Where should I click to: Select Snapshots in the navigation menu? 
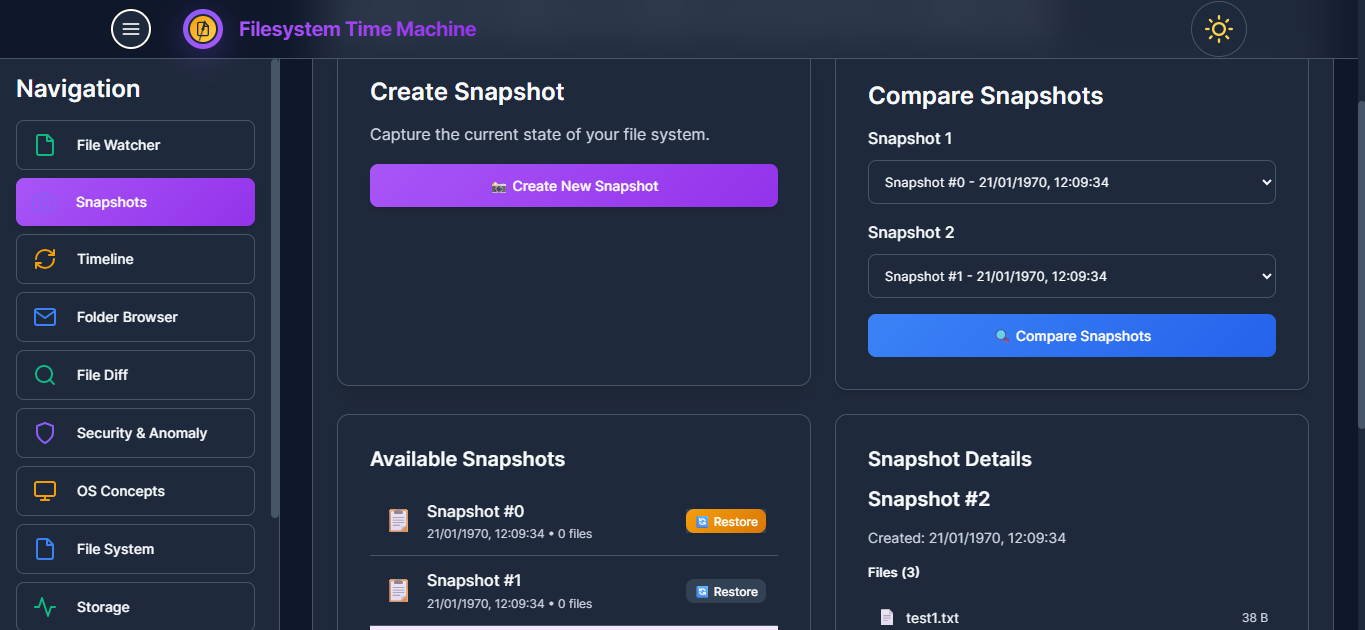[135, 201]
